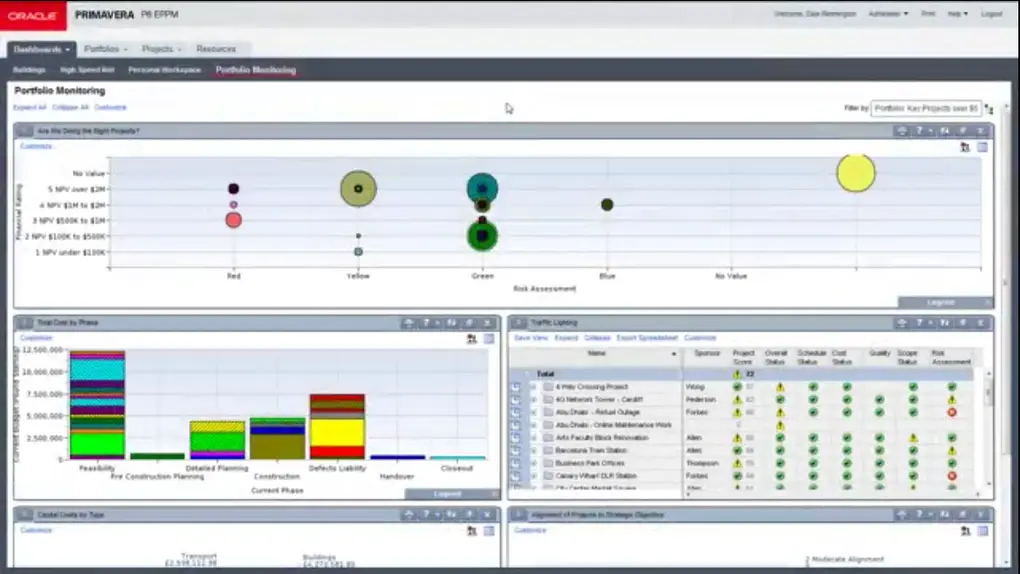Click Save View link in Traffic Lighting
The width and height of the screenshot is (1020, 574).
click(531, 338)
